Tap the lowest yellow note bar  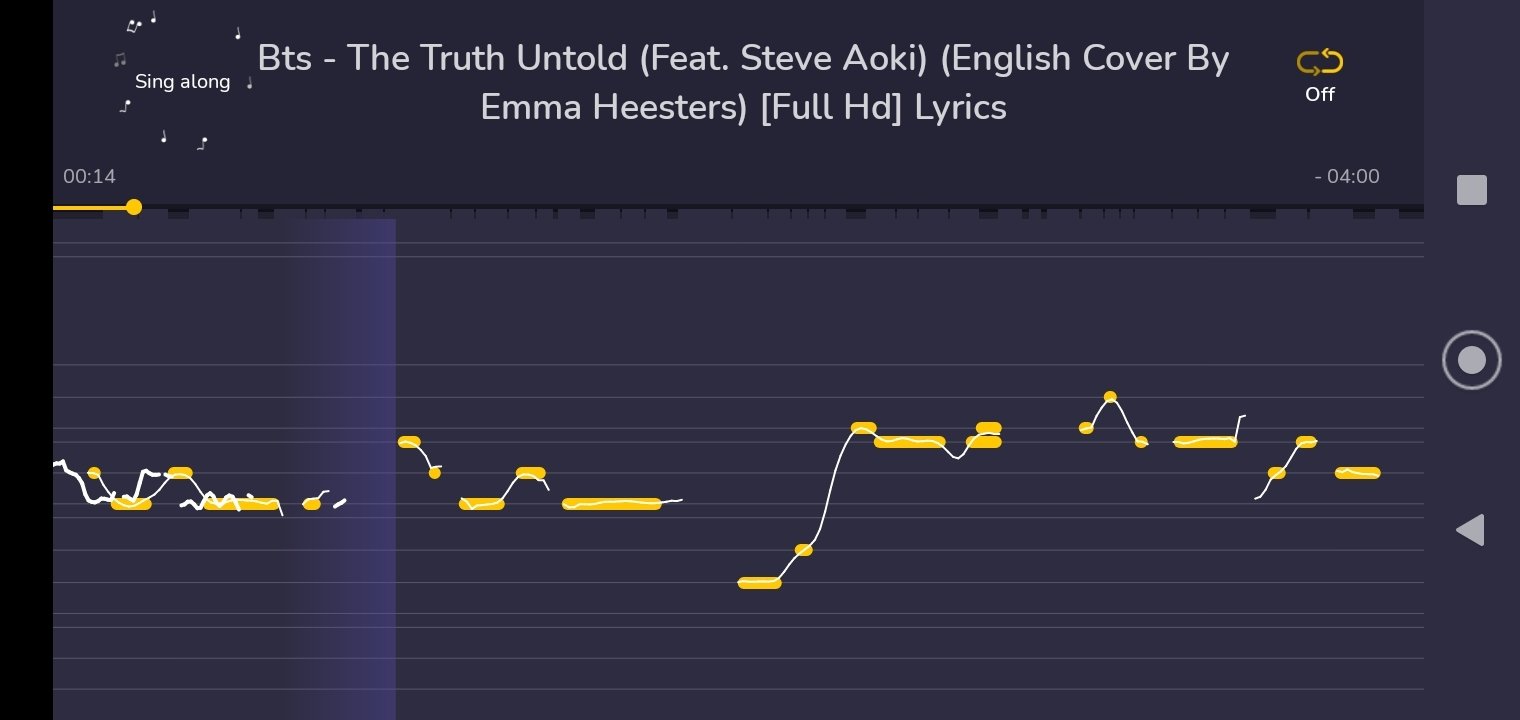tap(759, 583)
